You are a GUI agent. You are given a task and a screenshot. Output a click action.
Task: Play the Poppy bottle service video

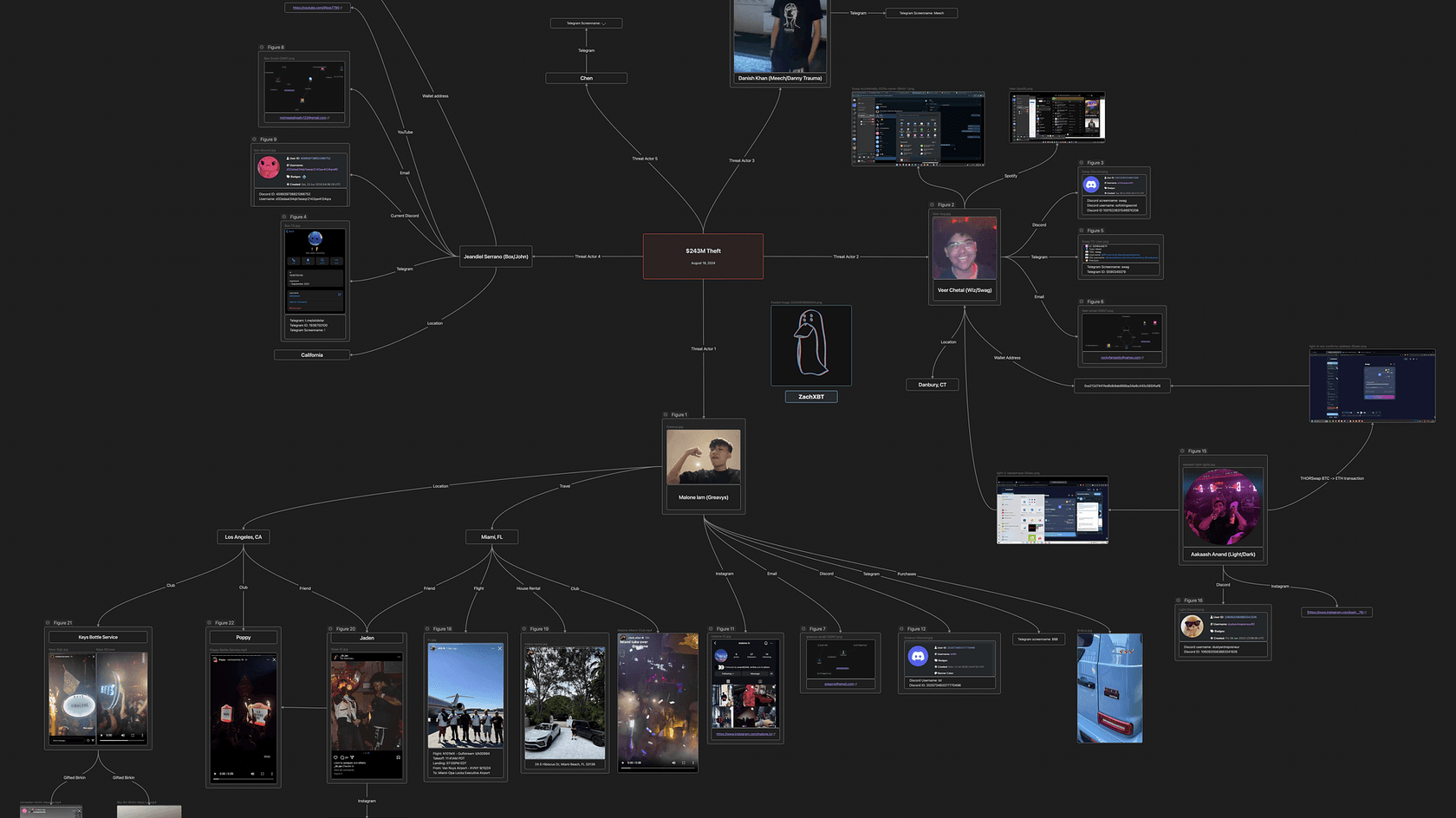215,774
